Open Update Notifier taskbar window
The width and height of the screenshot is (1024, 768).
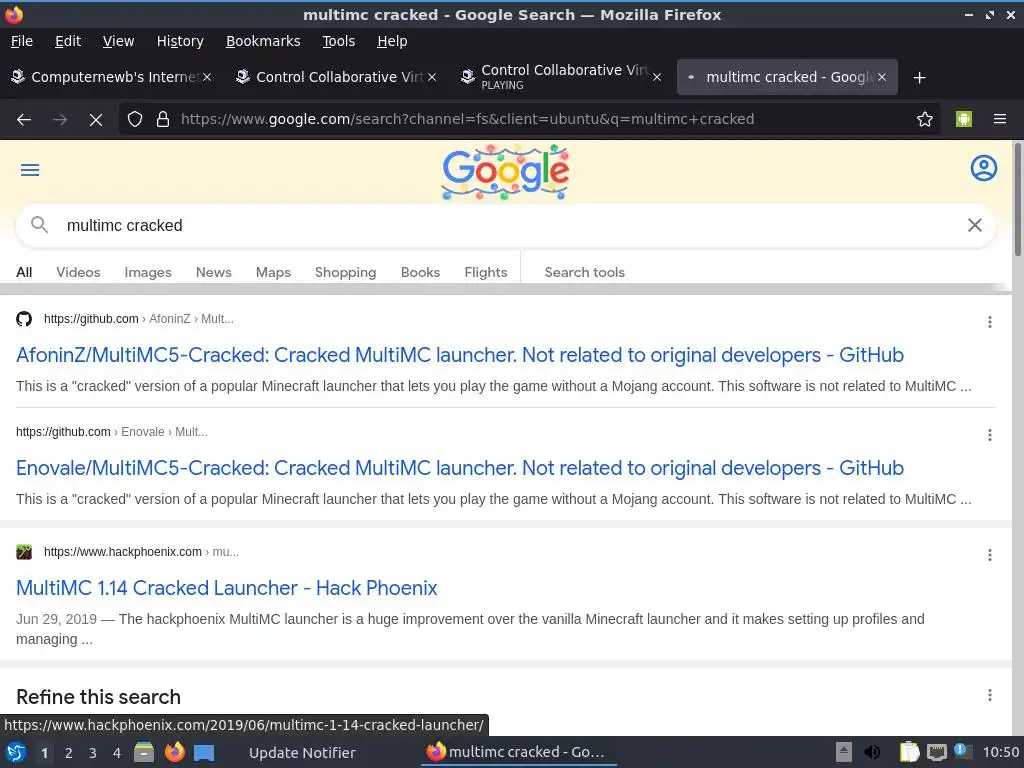click(302, 753)
